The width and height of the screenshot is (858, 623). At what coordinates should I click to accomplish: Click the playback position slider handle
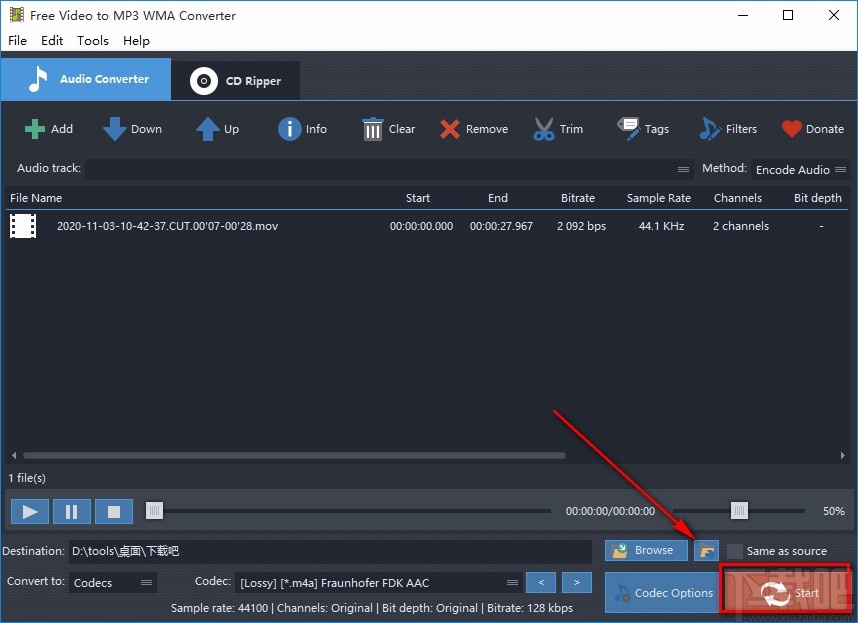tap(154, 511)
